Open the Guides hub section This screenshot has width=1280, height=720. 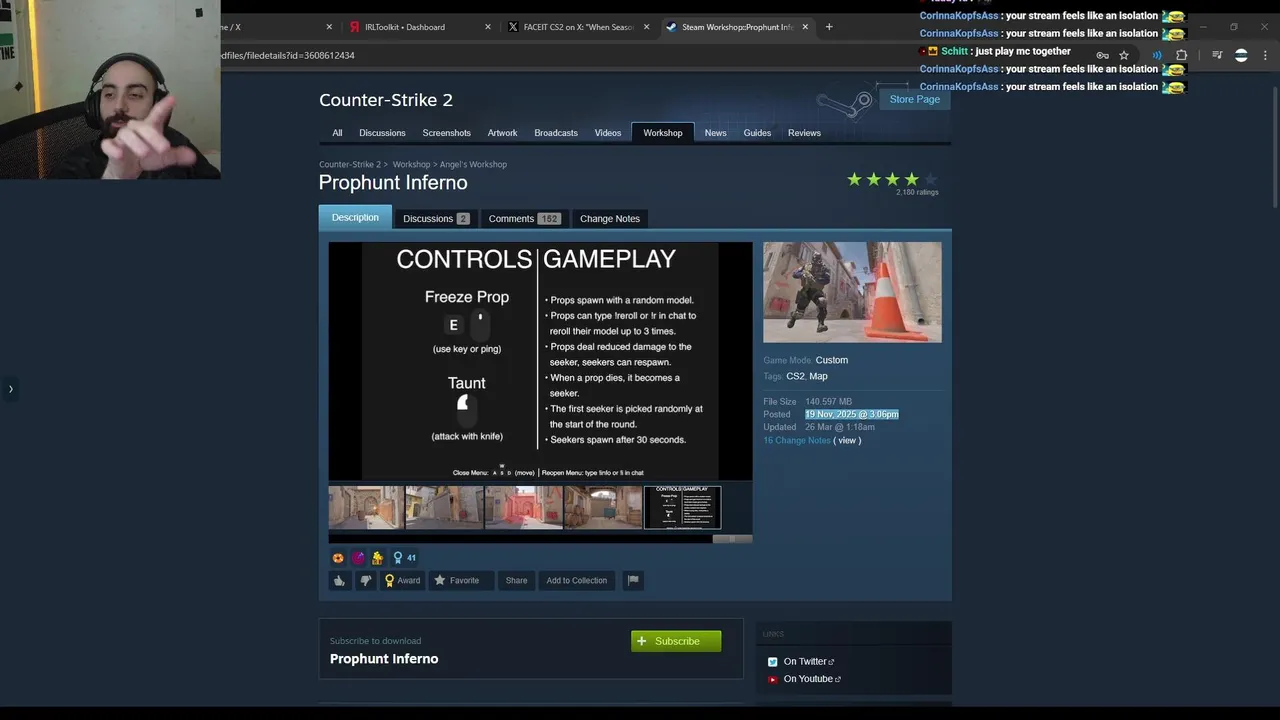757,133
